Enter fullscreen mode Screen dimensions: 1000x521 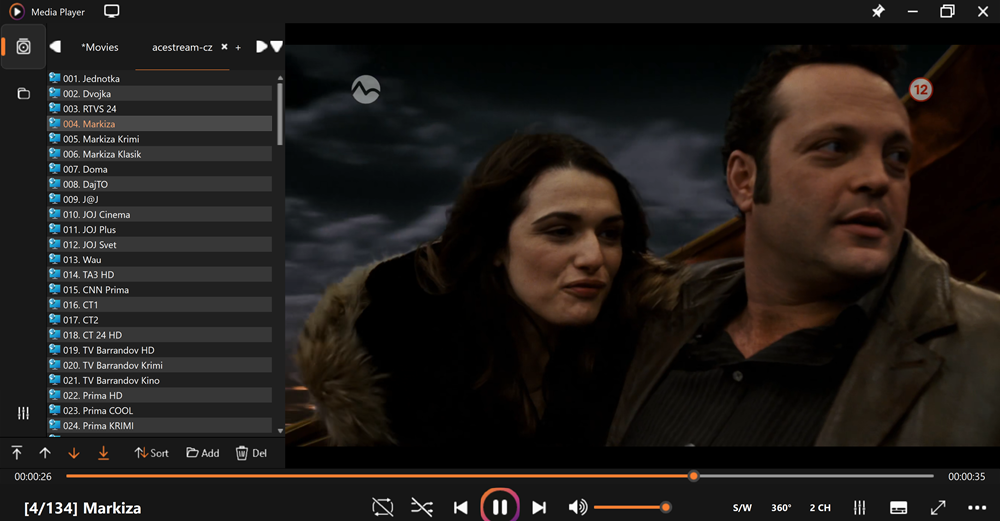[x=938, y=508]
